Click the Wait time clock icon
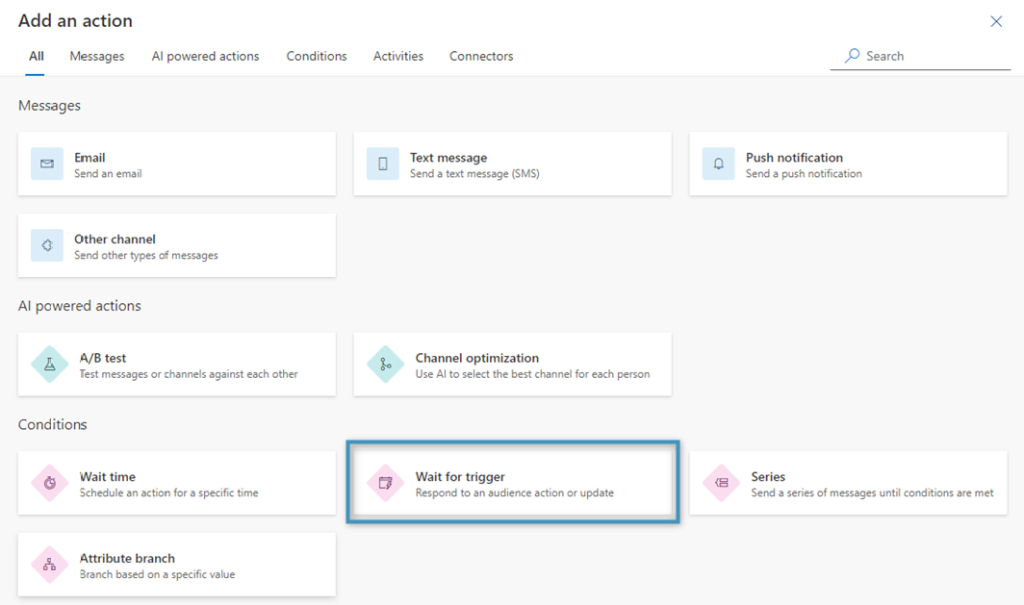 pyautogui.click(x=50, y=483)
